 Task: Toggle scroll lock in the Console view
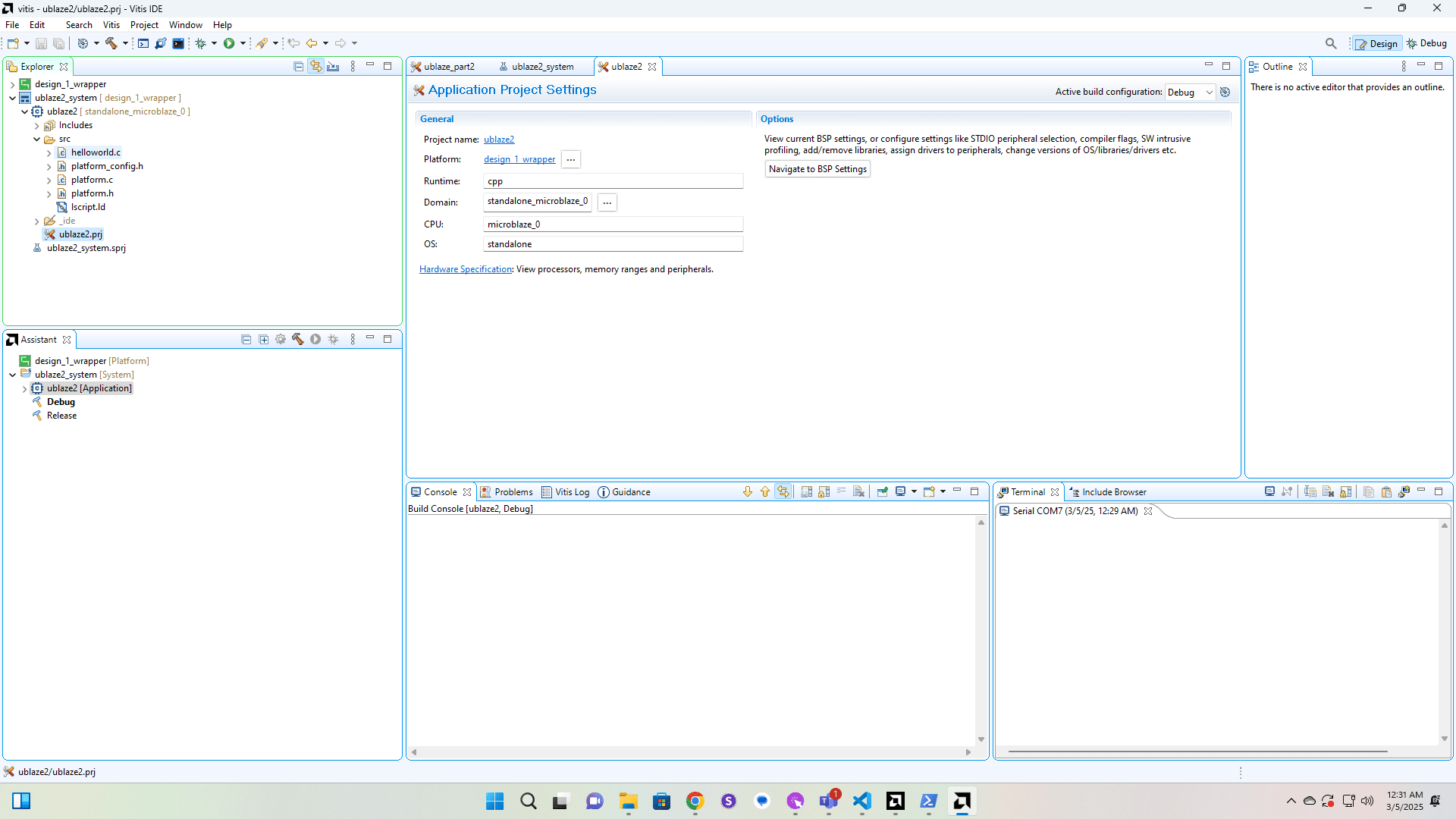pyautogui.click(x=824, y=491)
